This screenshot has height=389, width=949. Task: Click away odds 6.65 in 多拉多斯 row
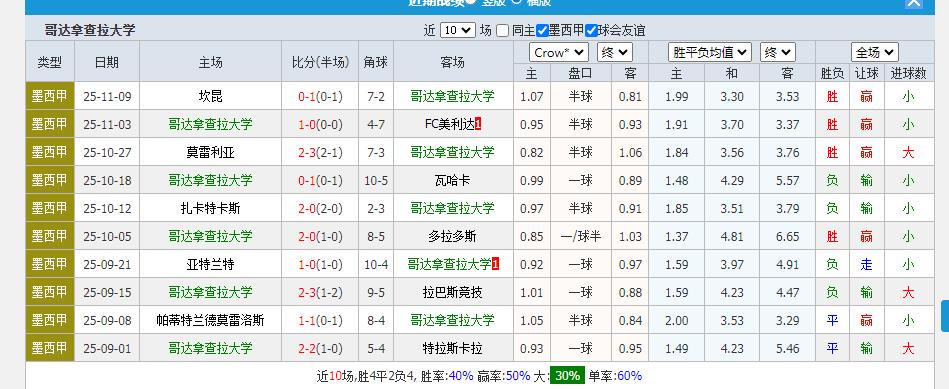tap(787, 237)
